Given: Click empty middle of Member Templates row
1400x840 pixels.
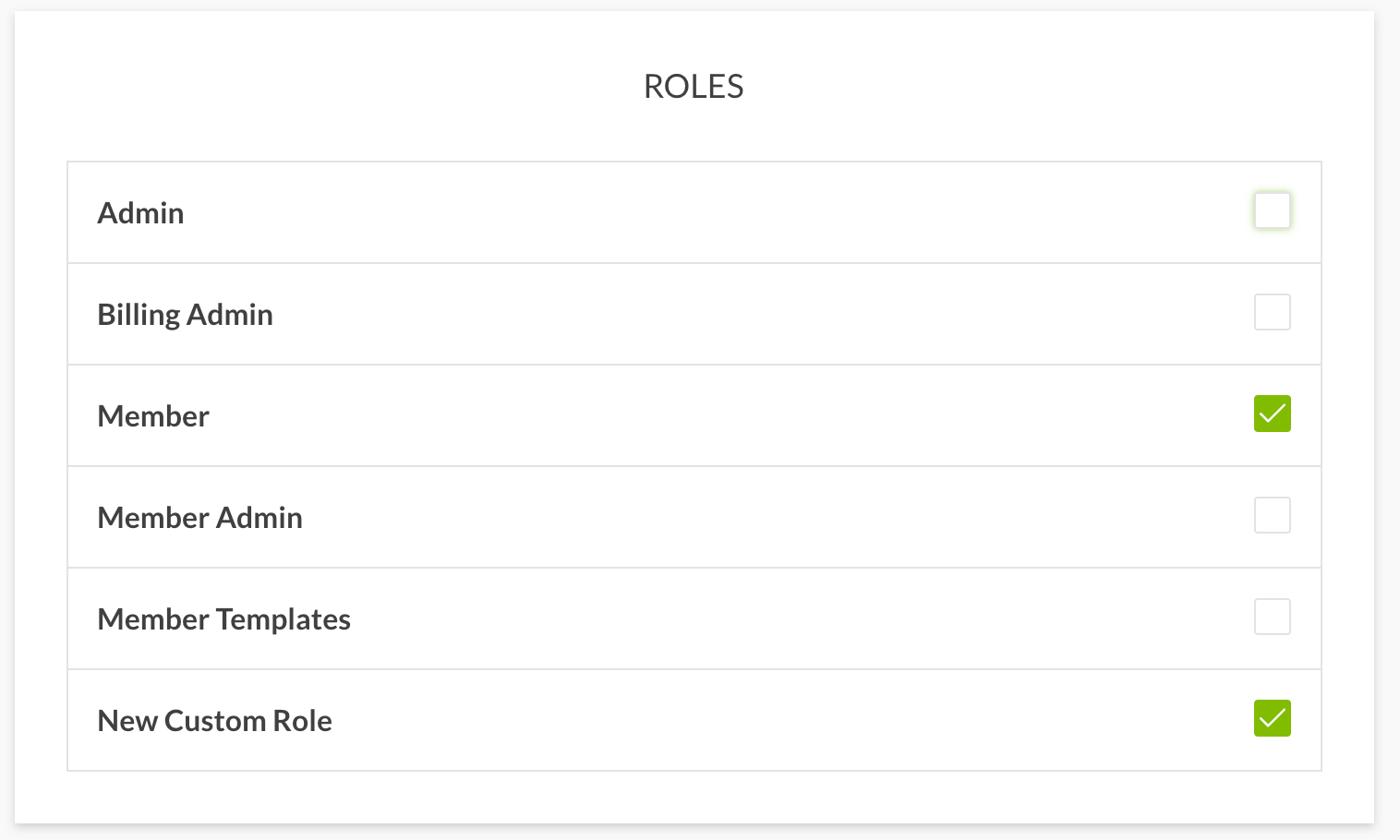Looking at the screenshot, I should pos(693,619).
